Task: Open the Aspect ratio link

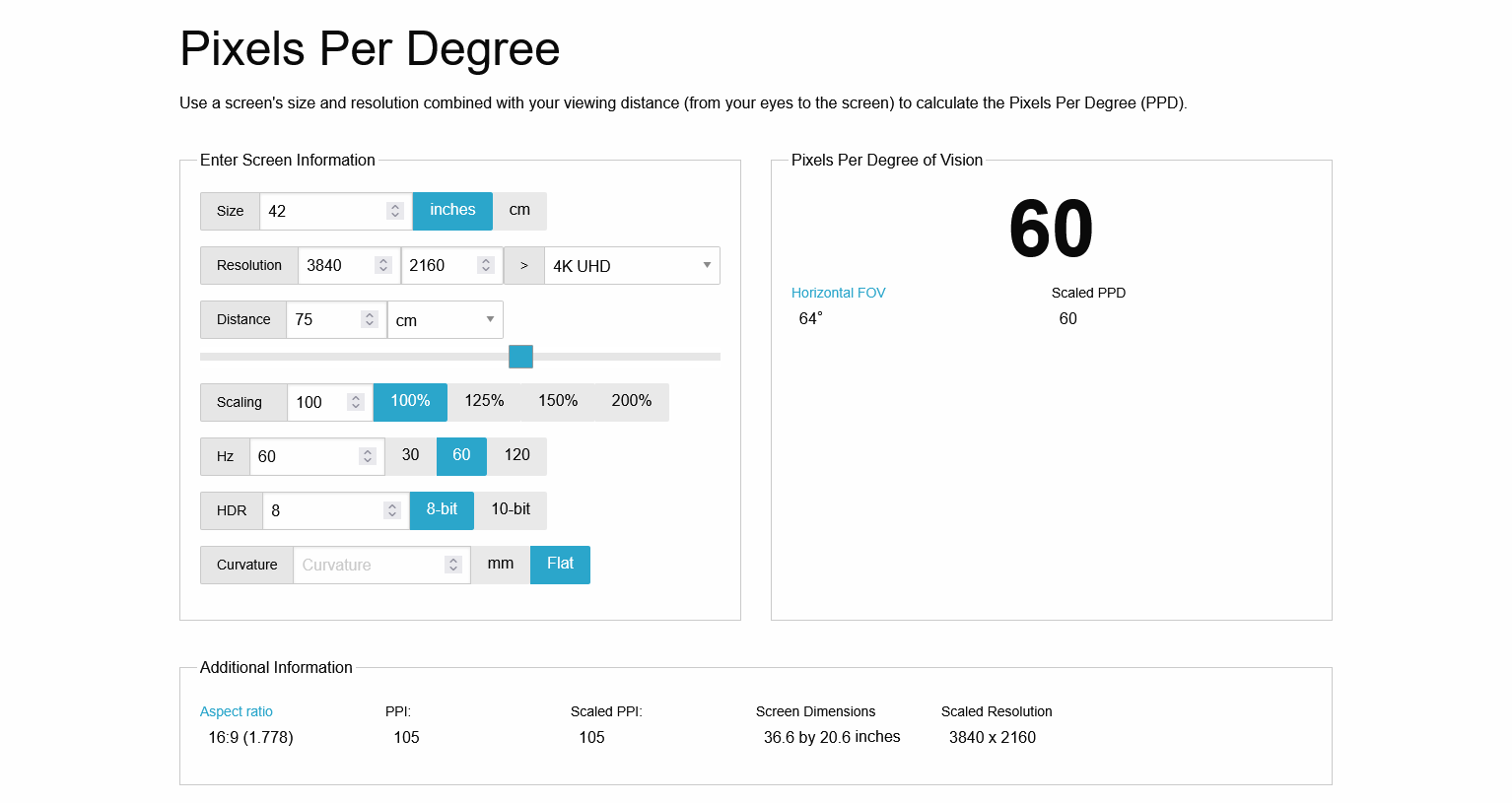Action: (x=237, y=711)
